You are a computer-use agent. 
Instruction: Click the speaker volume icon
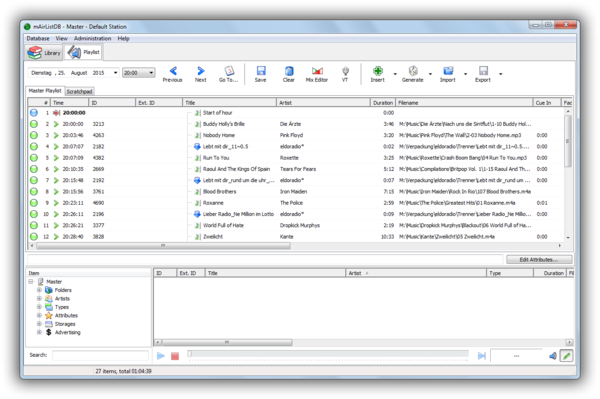click(x=553, y=356)
